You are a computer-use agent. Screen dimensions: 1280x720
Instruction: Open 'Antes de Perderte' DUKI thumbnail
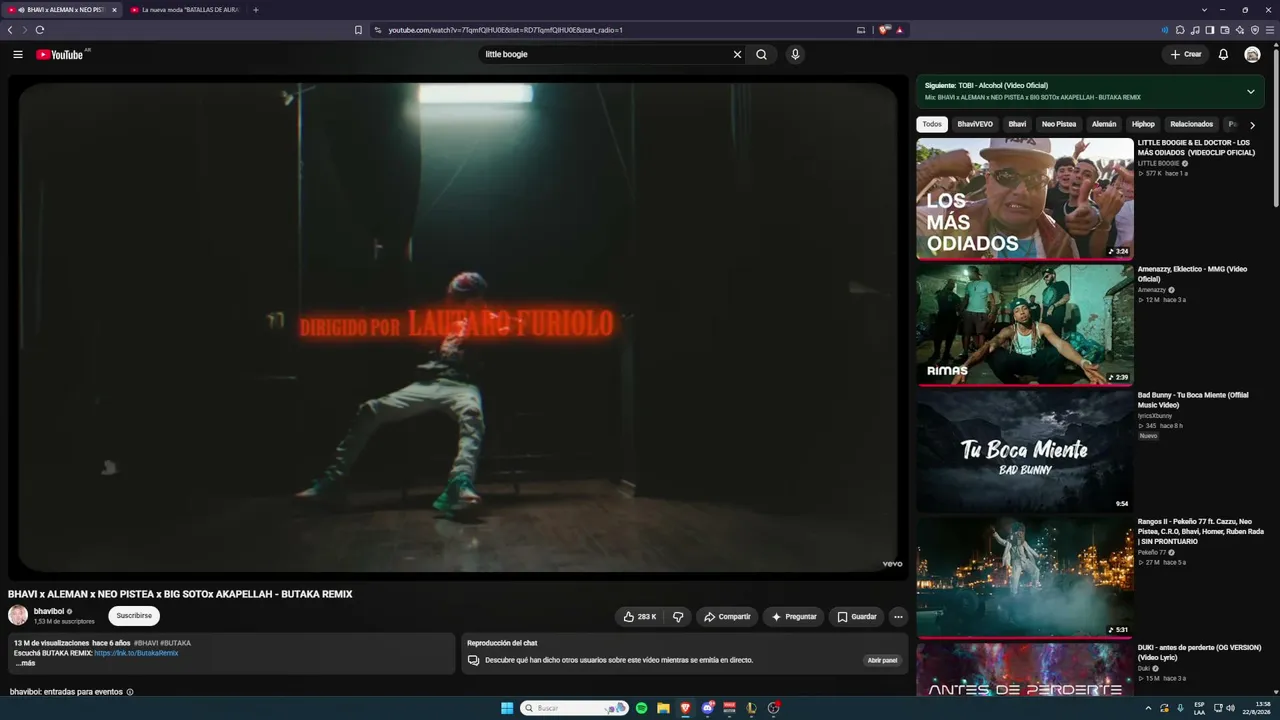(x=1025, y=669)
